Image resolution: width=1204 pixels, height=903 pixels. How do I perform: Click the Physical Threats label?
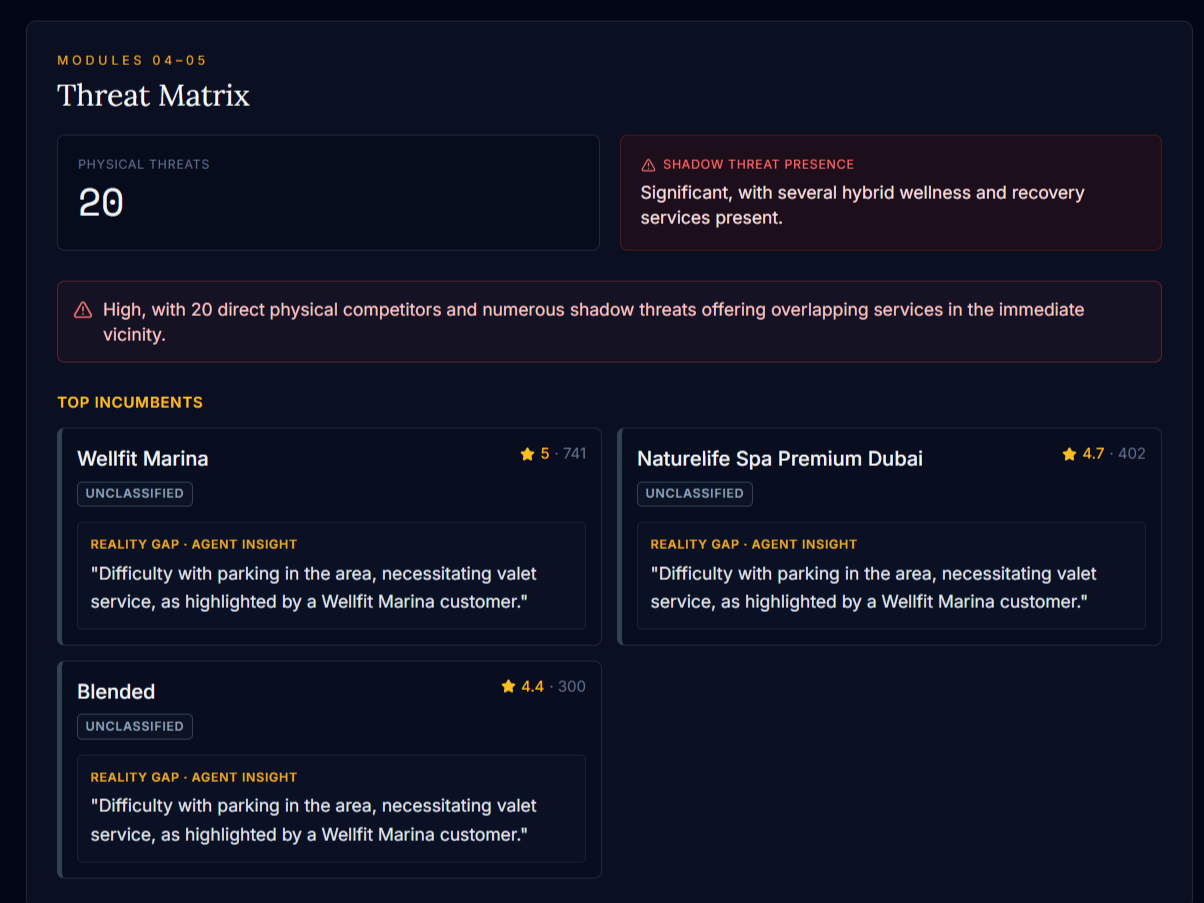pos(144,164)
